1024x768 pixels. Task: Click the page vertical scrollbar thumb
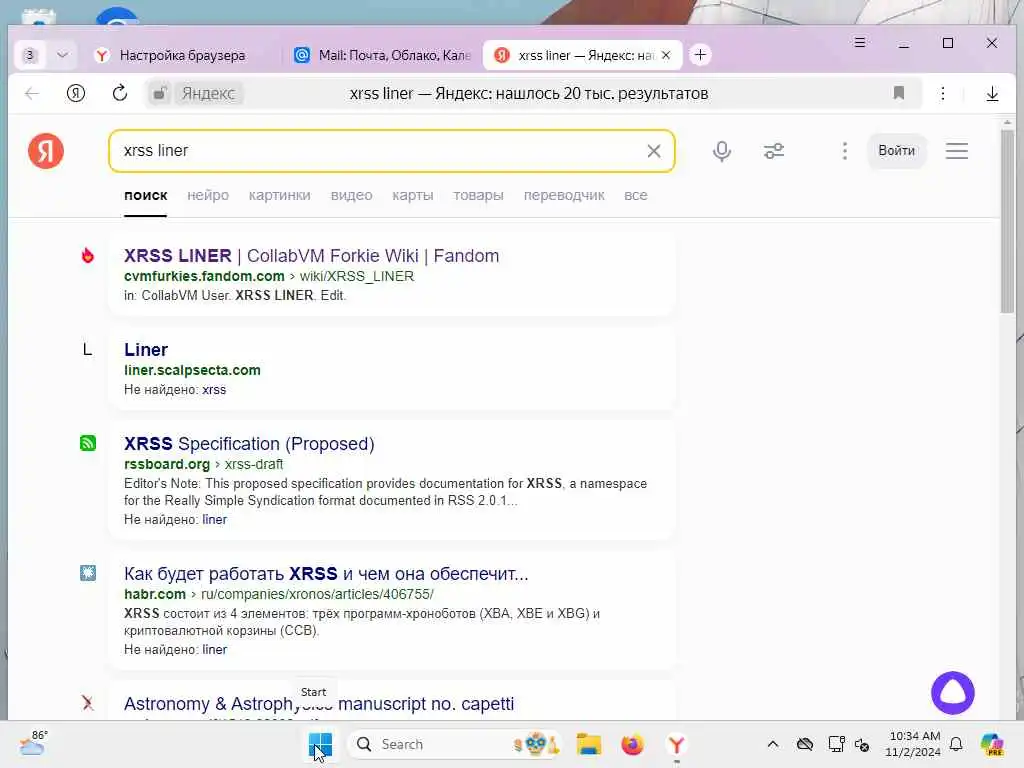1007,222
